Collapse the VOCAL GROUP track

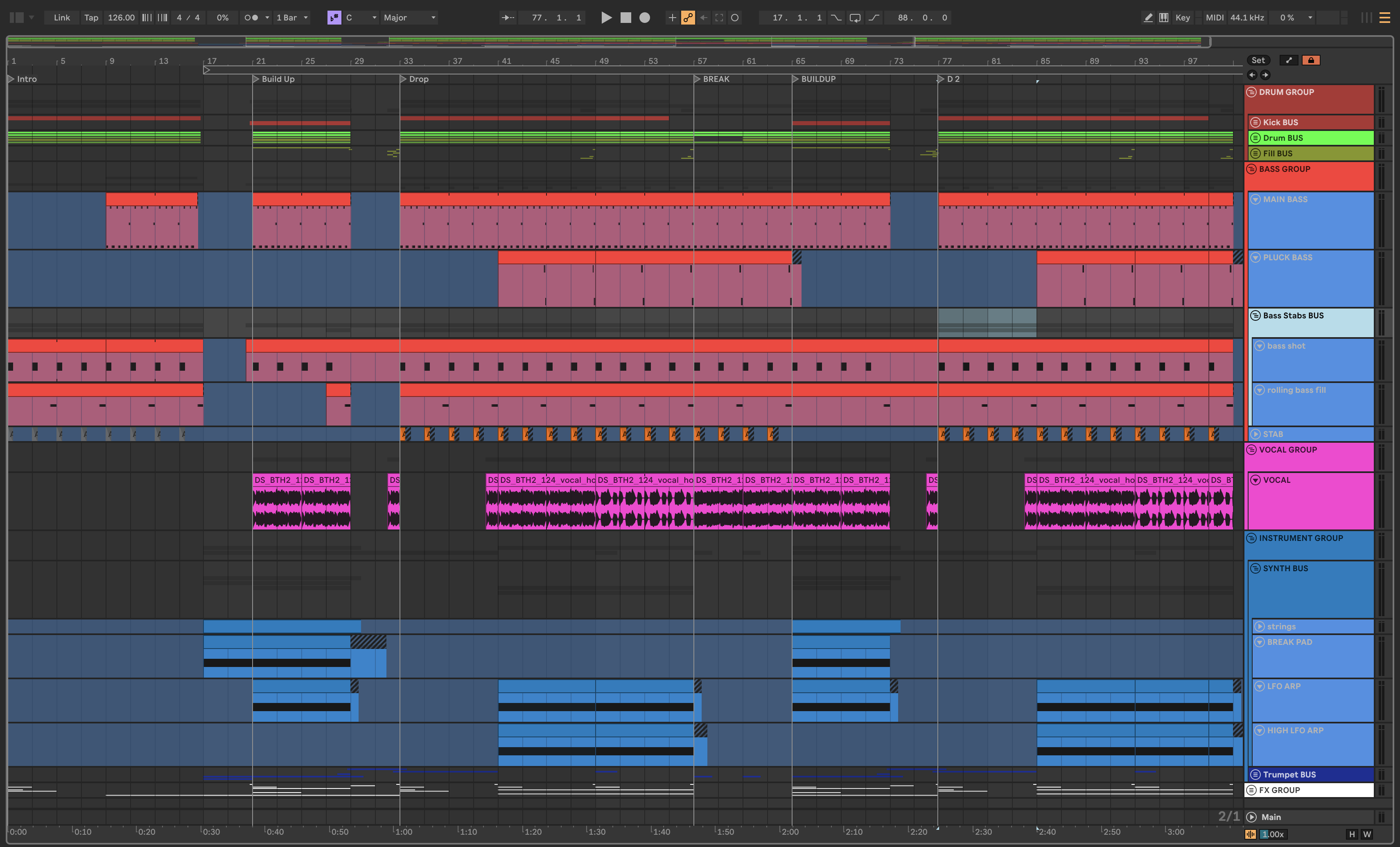(1251, 450)
